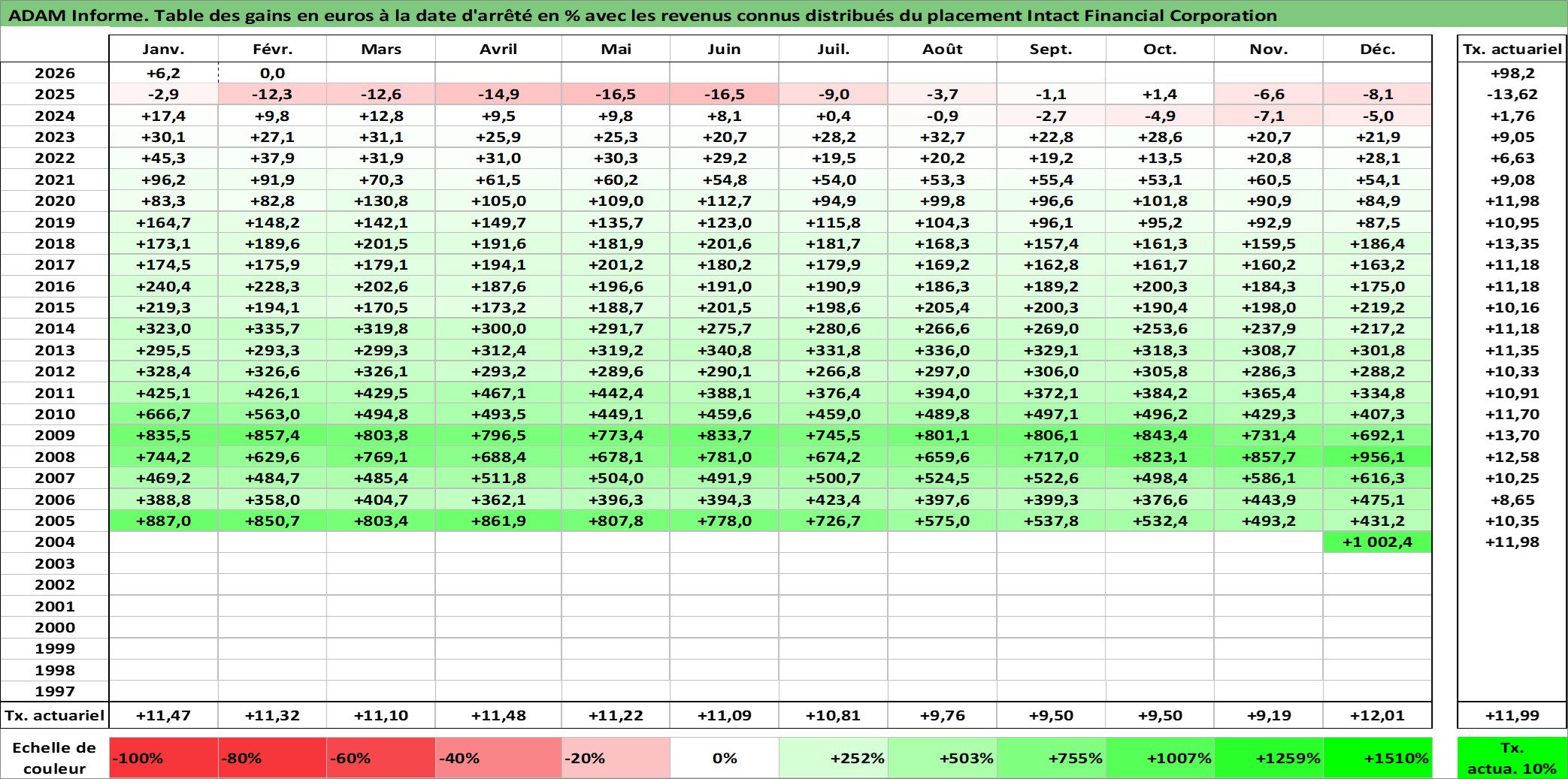1568x779 pixels.
Task: Select the 2026 row label
Action: (55, 73)
